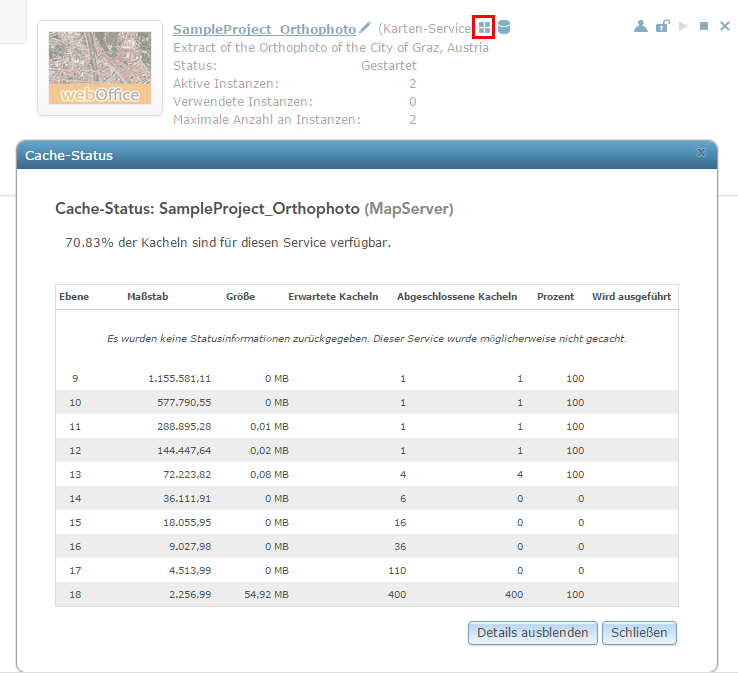The image size is (738, 673).
Task: Click the 0,01 MB size cell
Action: click(x=269, y=426)
